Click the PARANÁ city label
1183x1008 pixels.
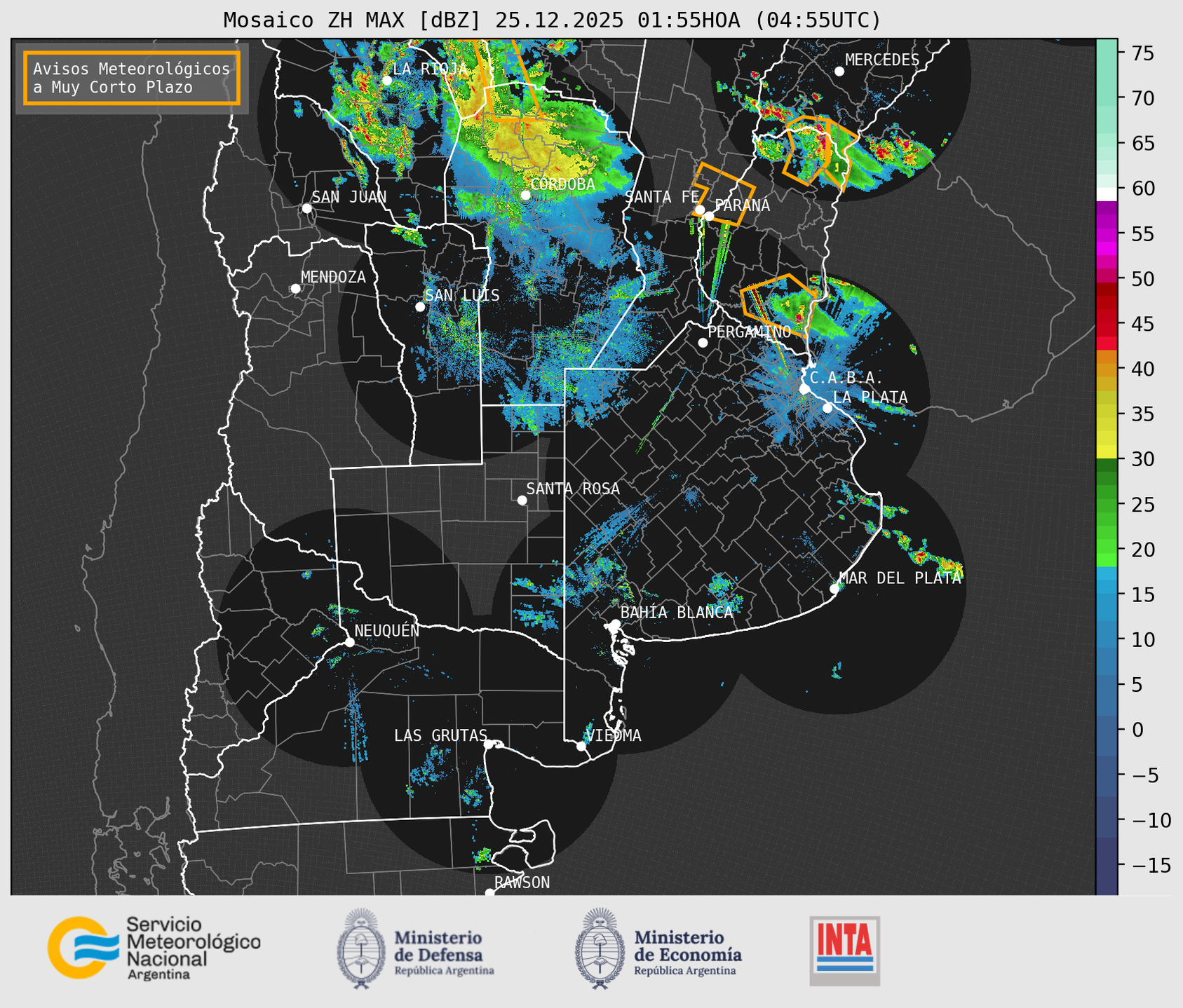point(742,205)
